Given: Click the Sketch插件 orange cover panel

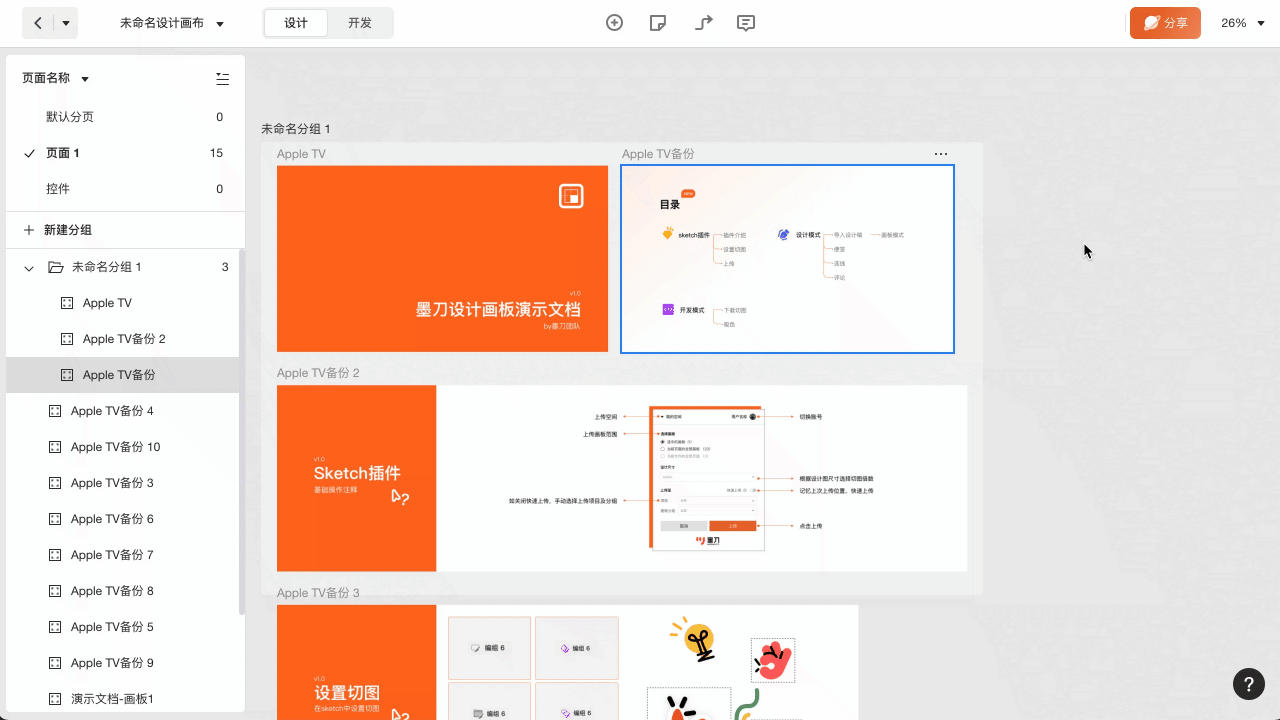Looking at the screenshot, I should (356, 478).
